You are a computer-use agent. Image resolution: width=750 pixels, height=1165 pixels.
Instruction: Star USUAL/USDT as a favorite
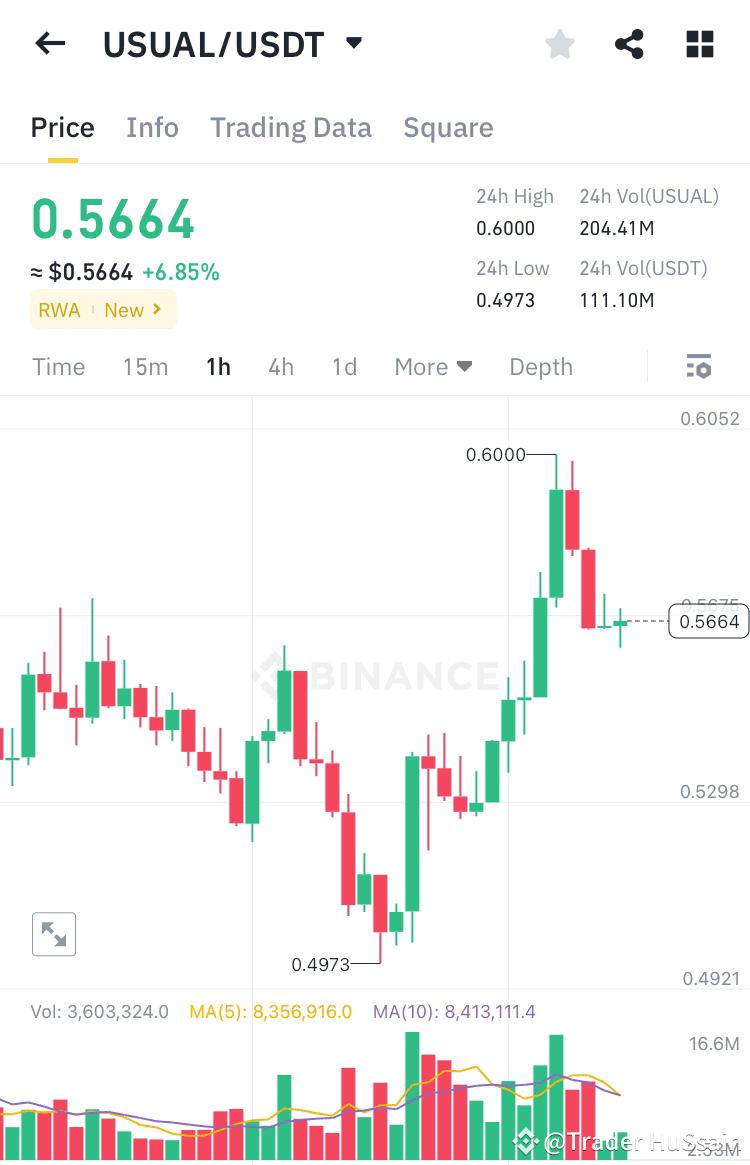click(559, 43)
